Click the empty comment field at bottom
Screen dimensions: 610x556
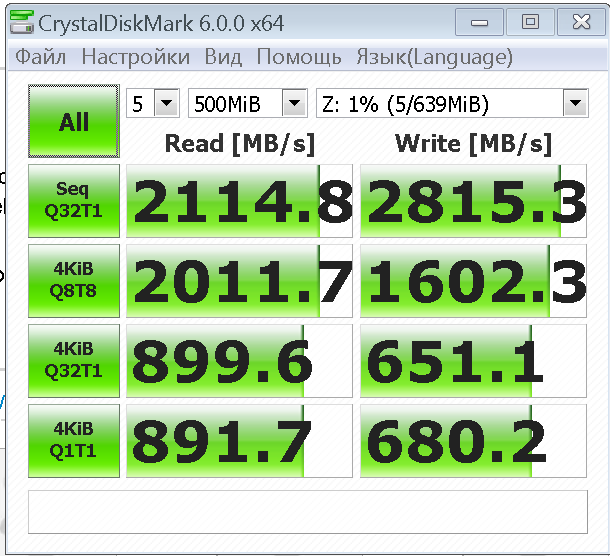(x=308, y=512)
